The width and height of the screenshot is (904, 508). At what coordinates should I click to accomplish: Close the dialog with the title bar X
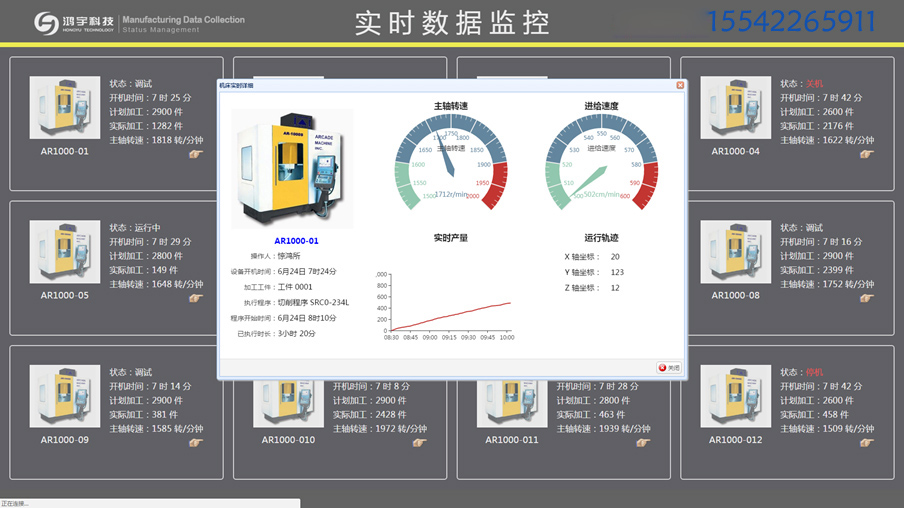tap(680, 86)
